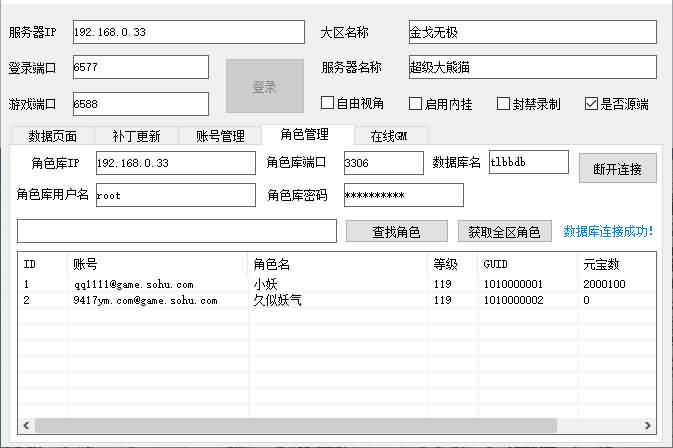Click the 查找角色 button
673x448 pixels.
pyautogui.click(x=396, y=232)
